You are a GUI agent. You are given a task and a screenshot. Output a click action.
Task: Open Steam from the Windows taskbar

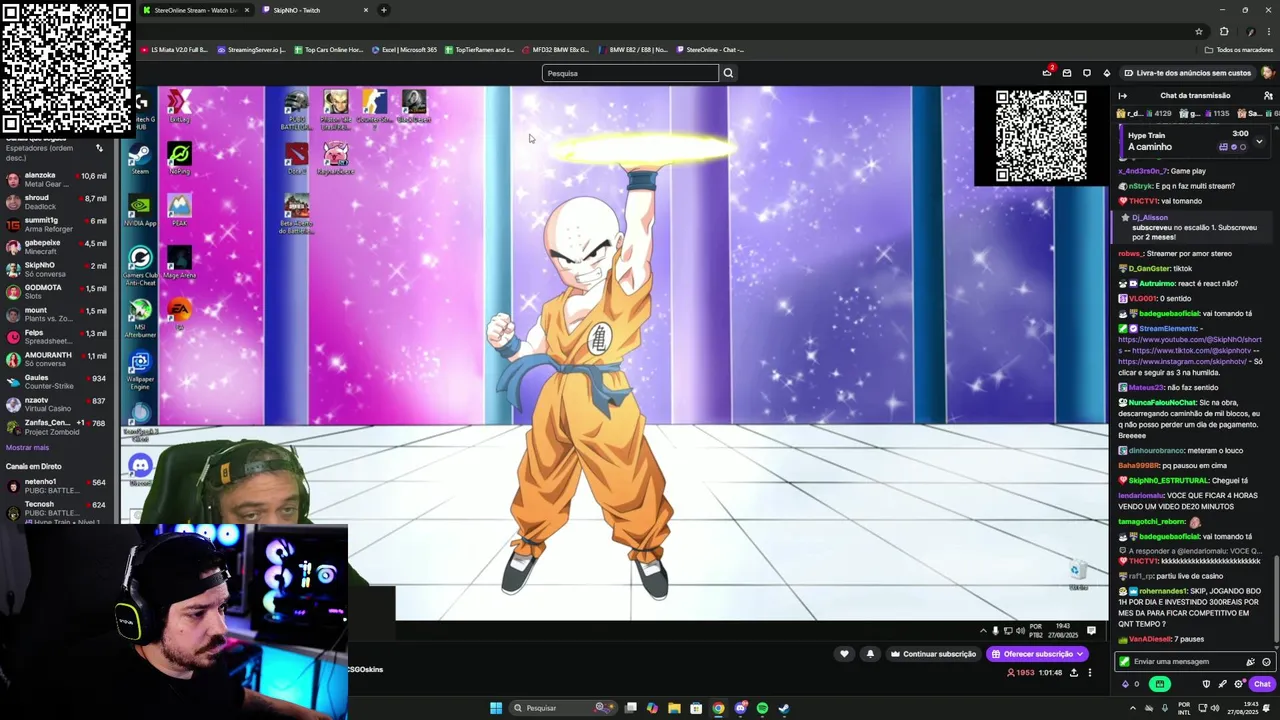coord(784,708)
